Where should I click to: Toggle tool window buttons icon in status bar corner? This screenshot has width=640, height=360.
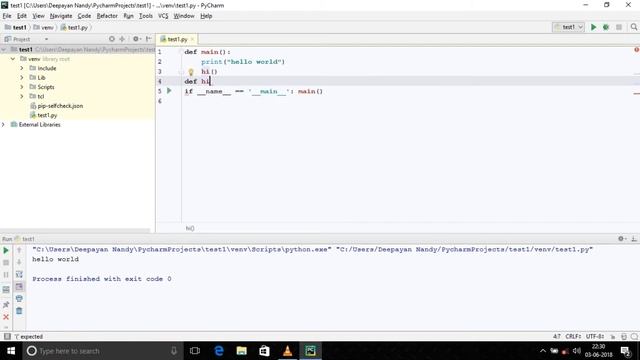click(7, 336)
